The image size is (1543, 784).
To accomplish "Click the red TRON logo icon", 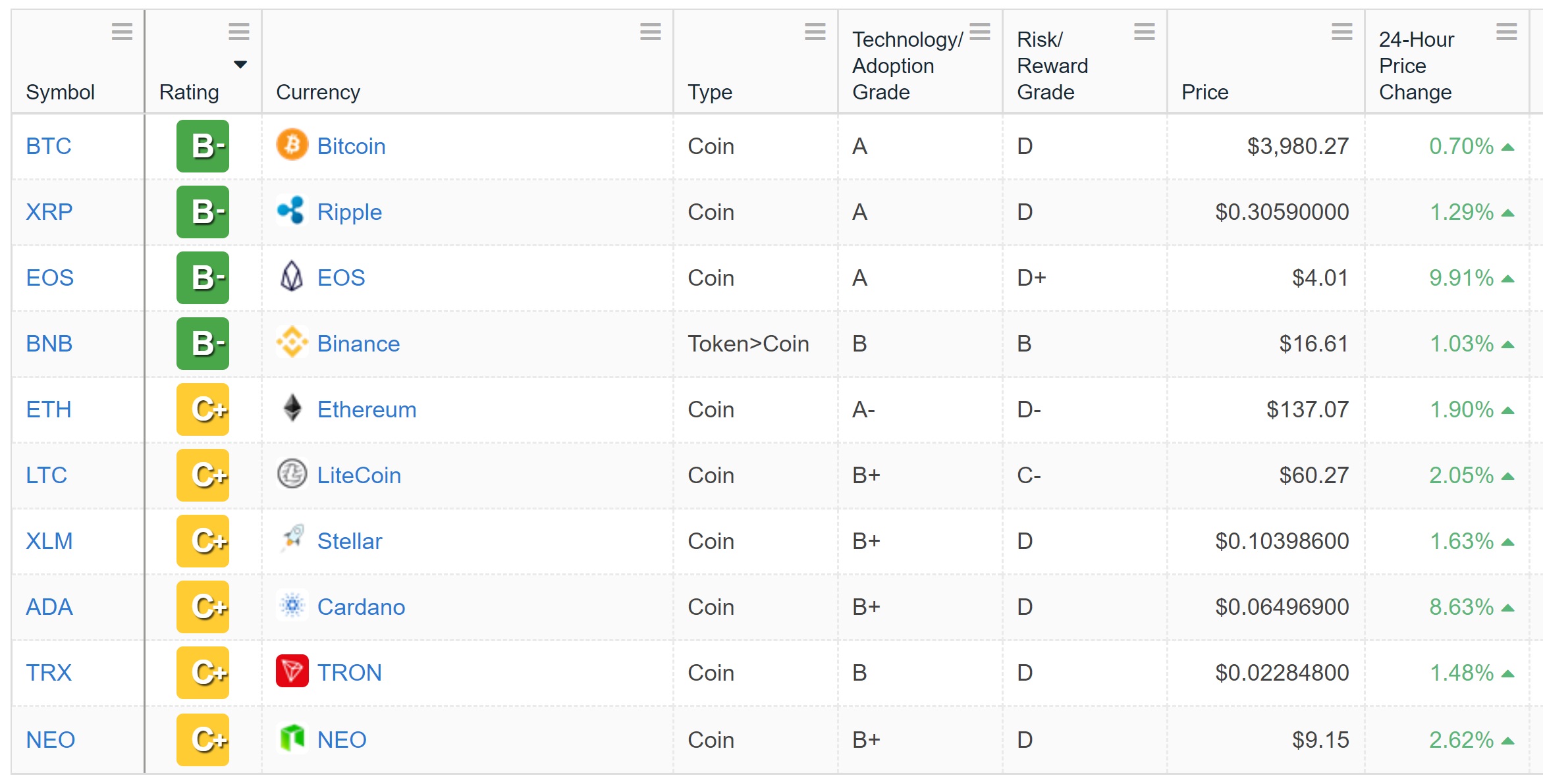I will pyautogui.click(x=292, y=671).
